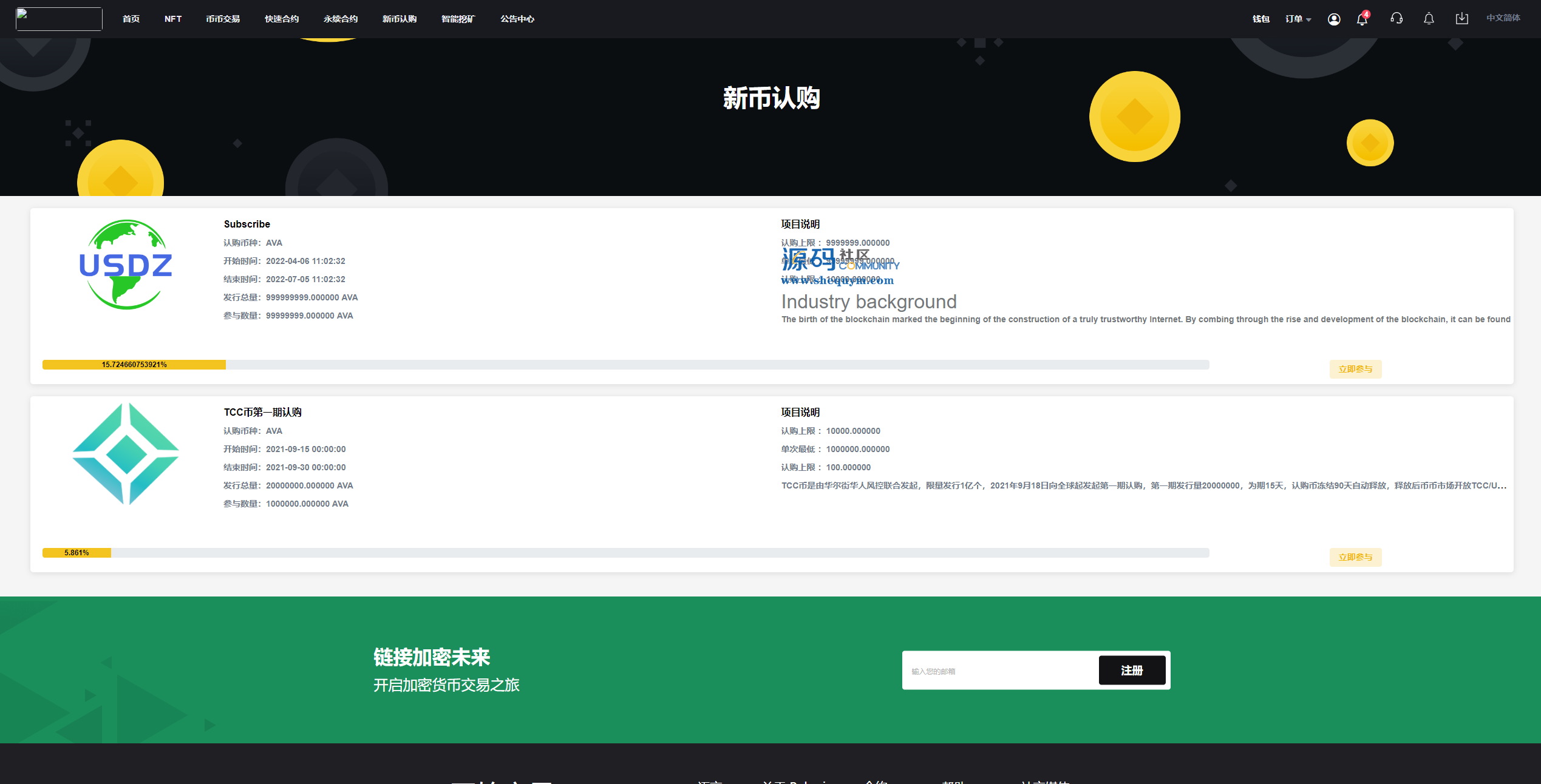Click end time 2022-07-05 11:02:32
Viewport: 1541px width, 784px height.
[x=305, y=279]
